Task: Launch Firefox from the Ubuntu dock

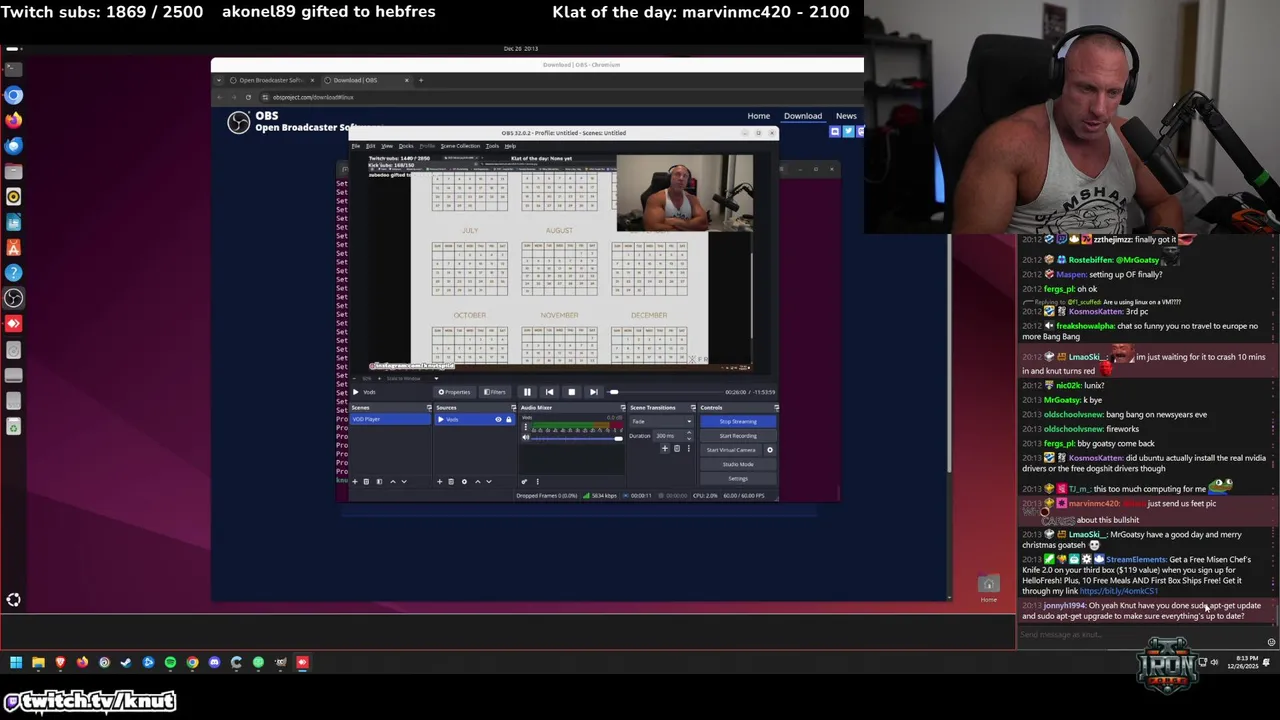Action: tap(13, 120)
